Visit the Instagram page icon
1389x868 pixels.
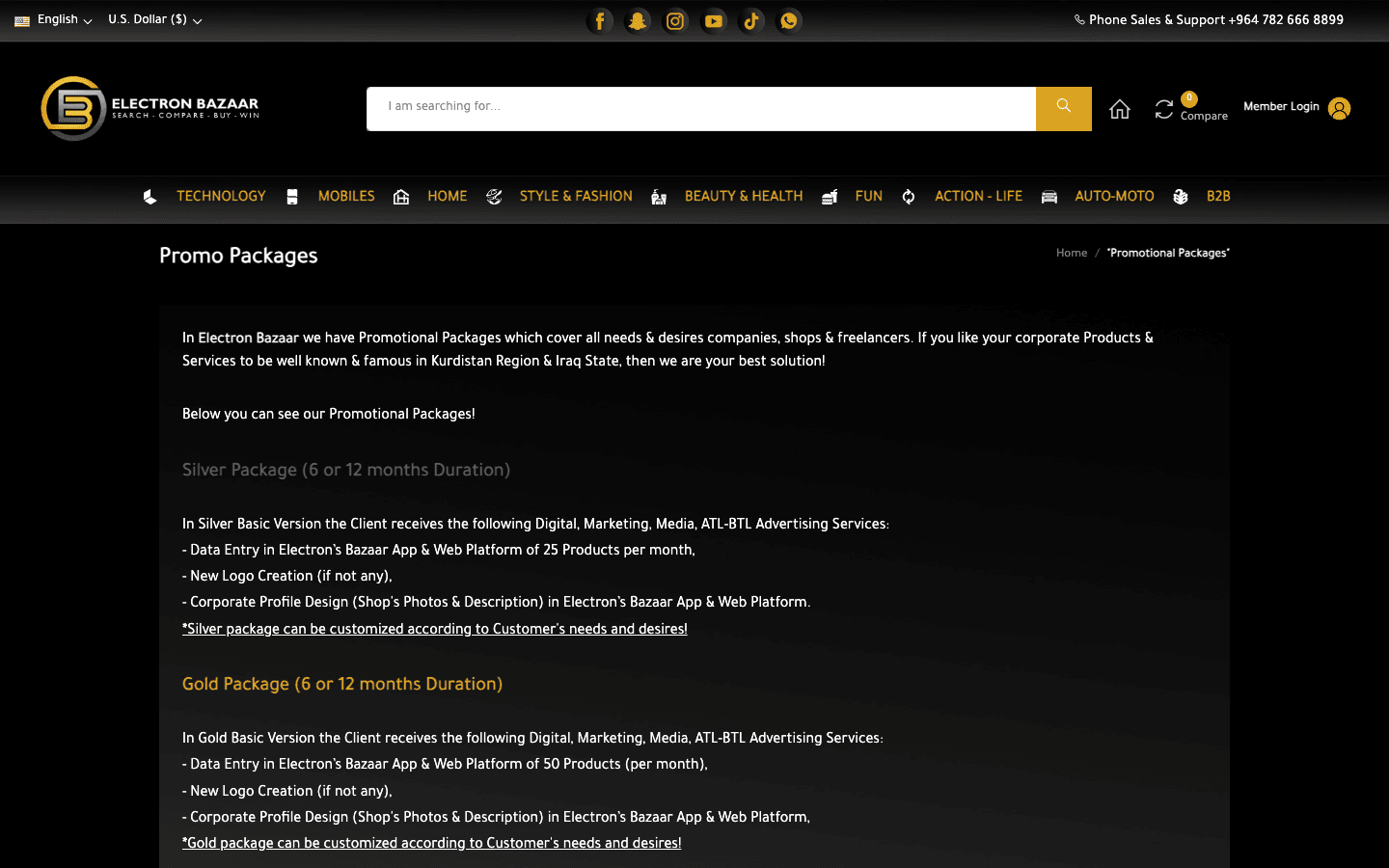pos(675,20)
